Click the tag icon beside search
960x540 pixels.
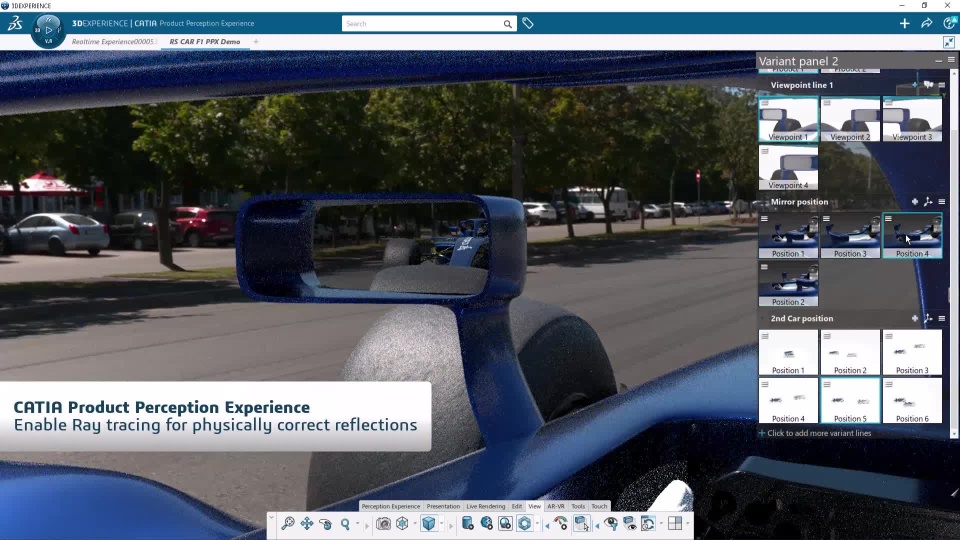(528, 23)
